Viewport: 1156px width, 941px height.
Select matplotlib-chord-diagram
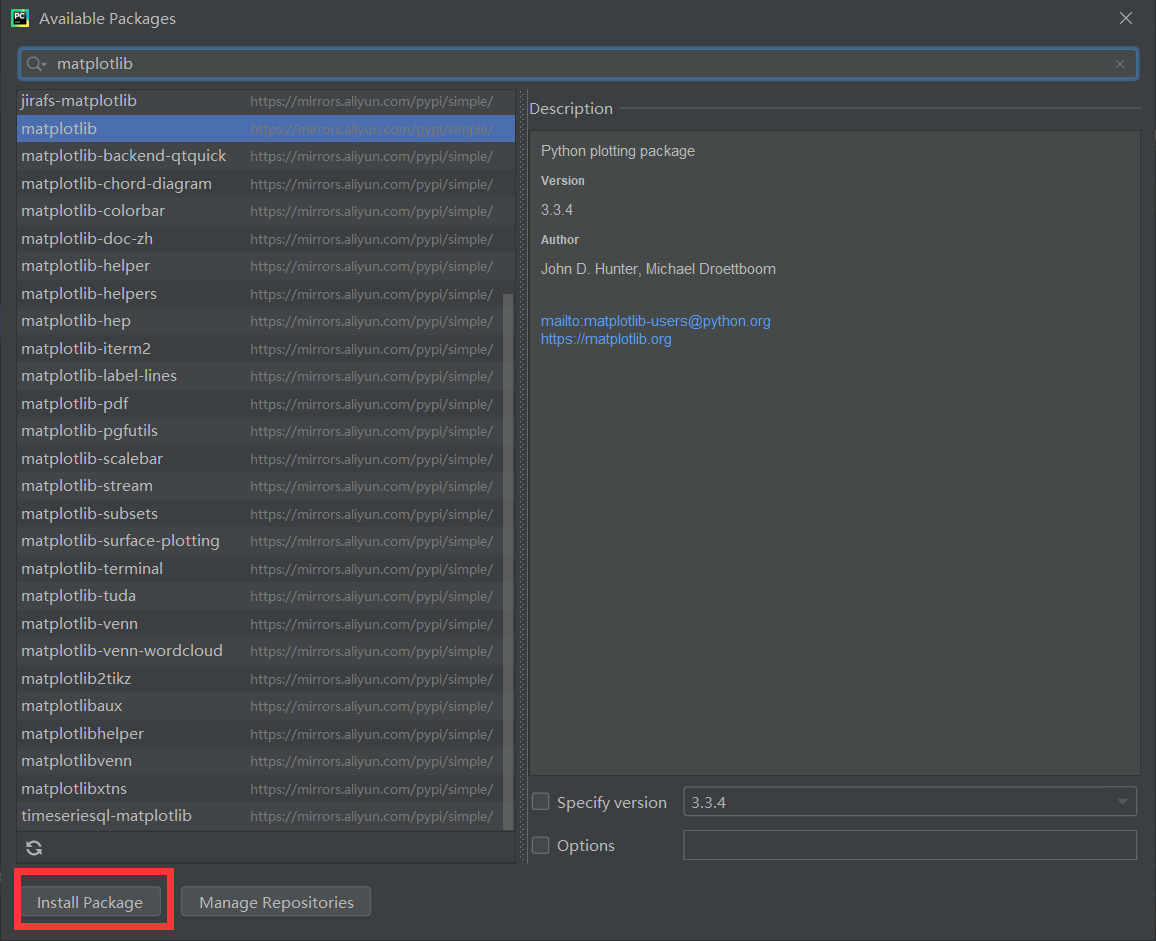point(265,184)
